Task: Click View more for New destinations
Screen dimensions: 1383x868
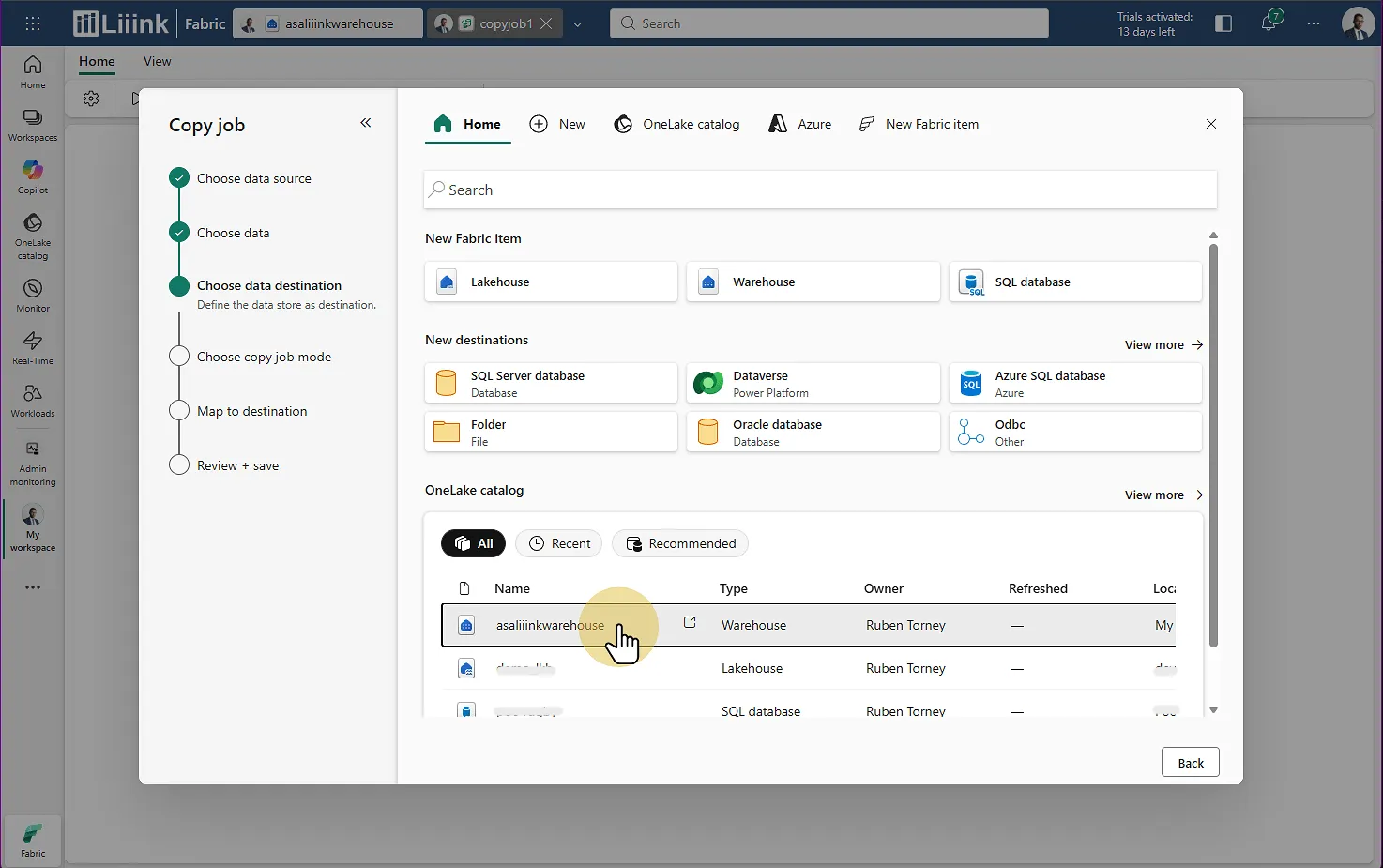Action: coord(1163,344)
